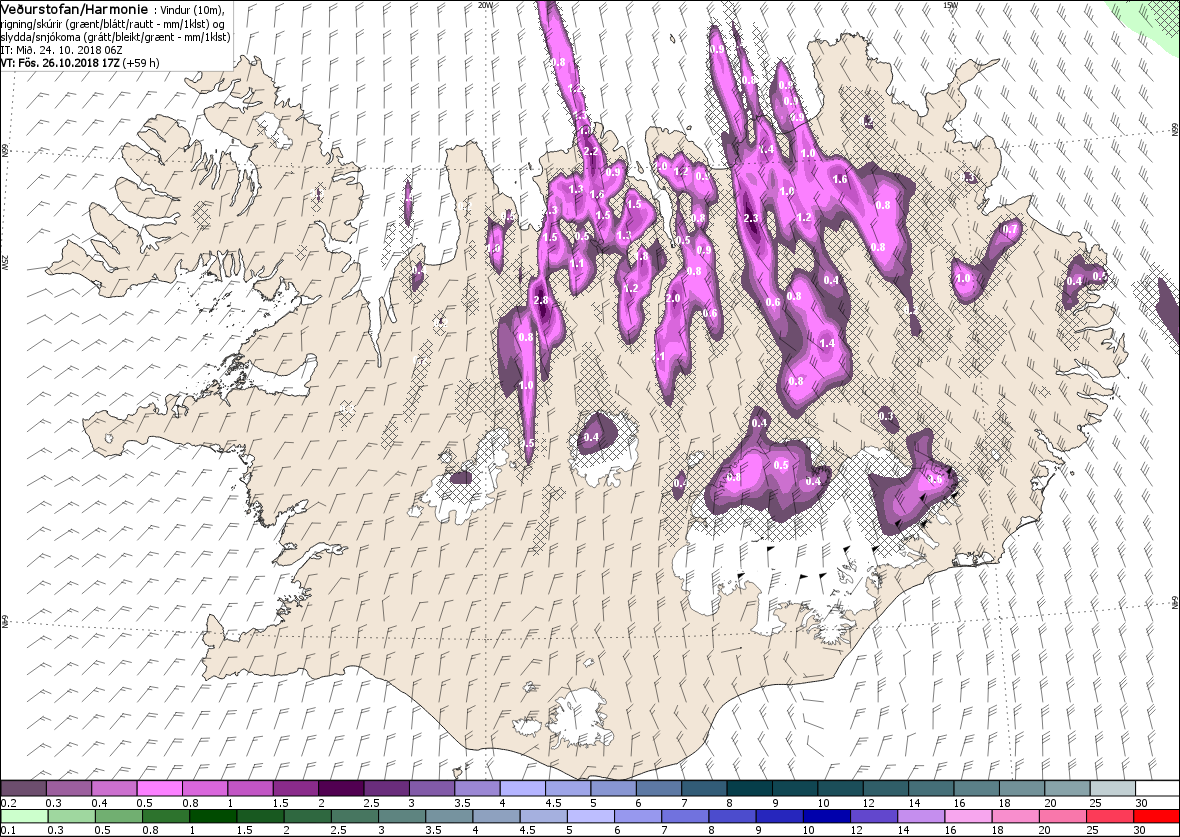Screen dimensions: 1180x837
Task: Click the white snow legend swatch at 30
Action: tap(1157, 788)
